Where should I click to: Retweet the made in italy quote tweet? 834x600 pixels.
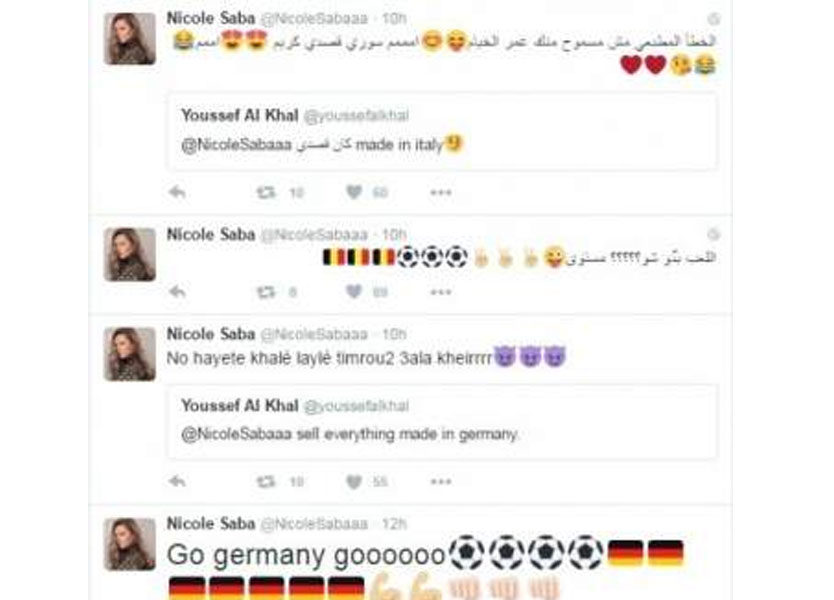point(266,192)
